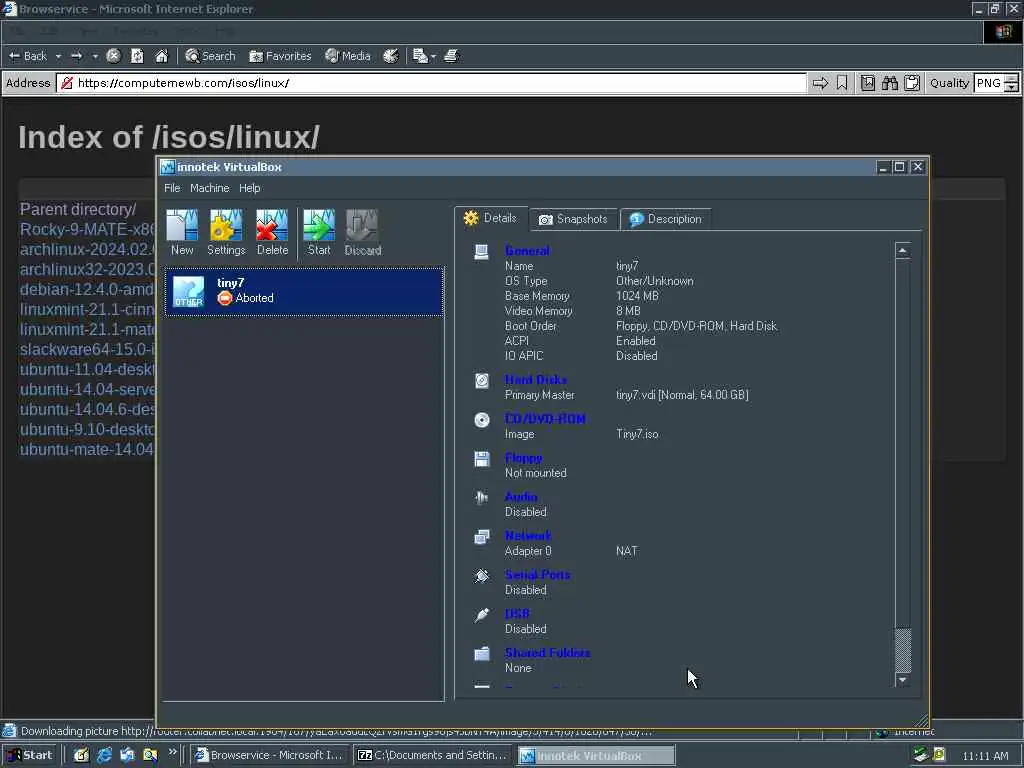1024x768 pixels.
Task: Click the USB connector icon in details
Action: point(482,615)
